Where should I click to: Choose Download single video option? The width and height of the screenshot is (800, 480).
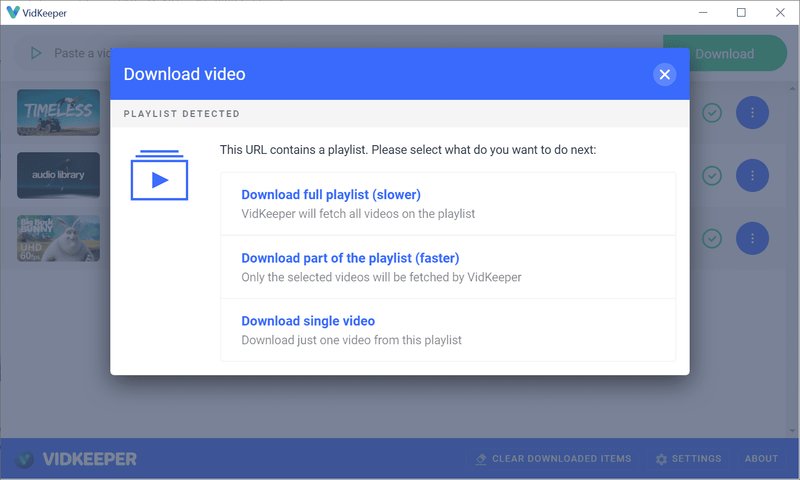click(x=448, y=330)
